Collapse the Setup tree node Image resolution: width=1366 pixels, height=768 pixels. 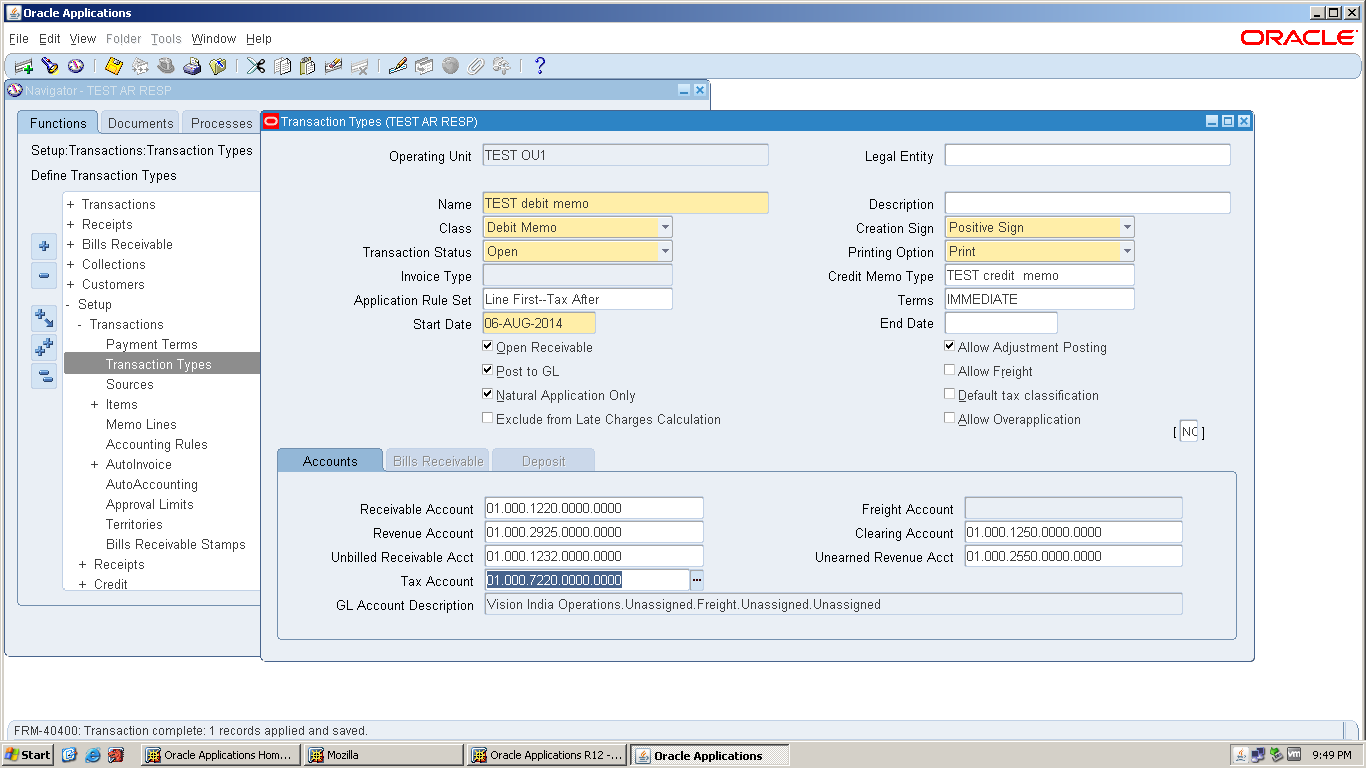[x=68, y=304]
